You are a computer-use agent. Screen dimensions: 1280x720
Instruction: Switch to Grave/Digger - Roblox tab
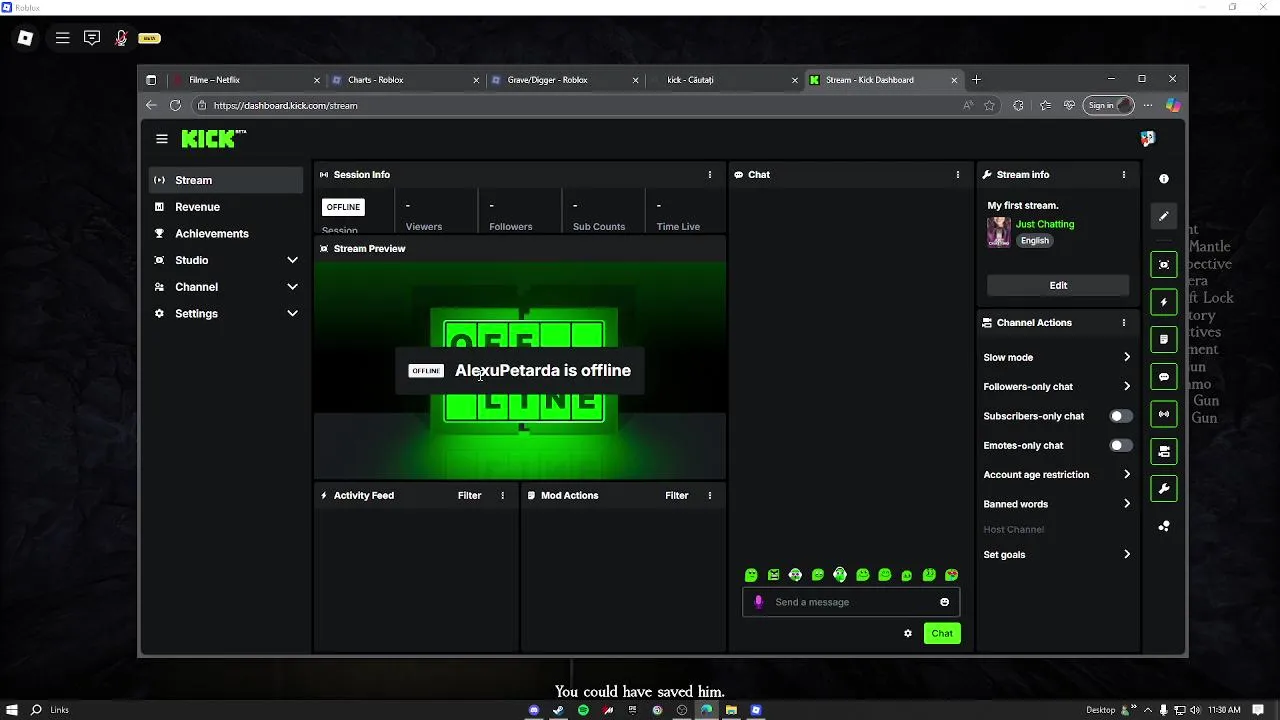[565, 80]
